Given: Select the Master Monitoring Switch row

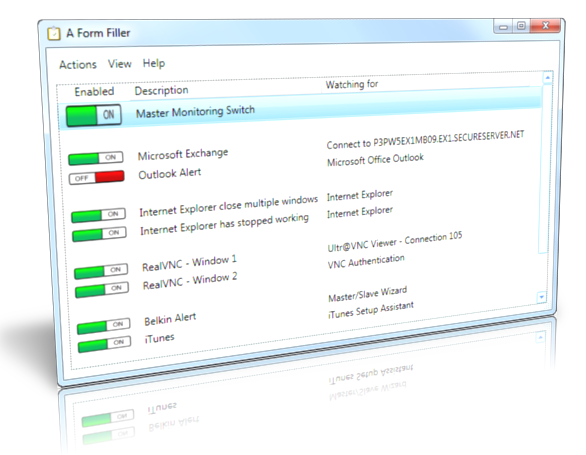Looking at the screenshot, I should point(300,111).
